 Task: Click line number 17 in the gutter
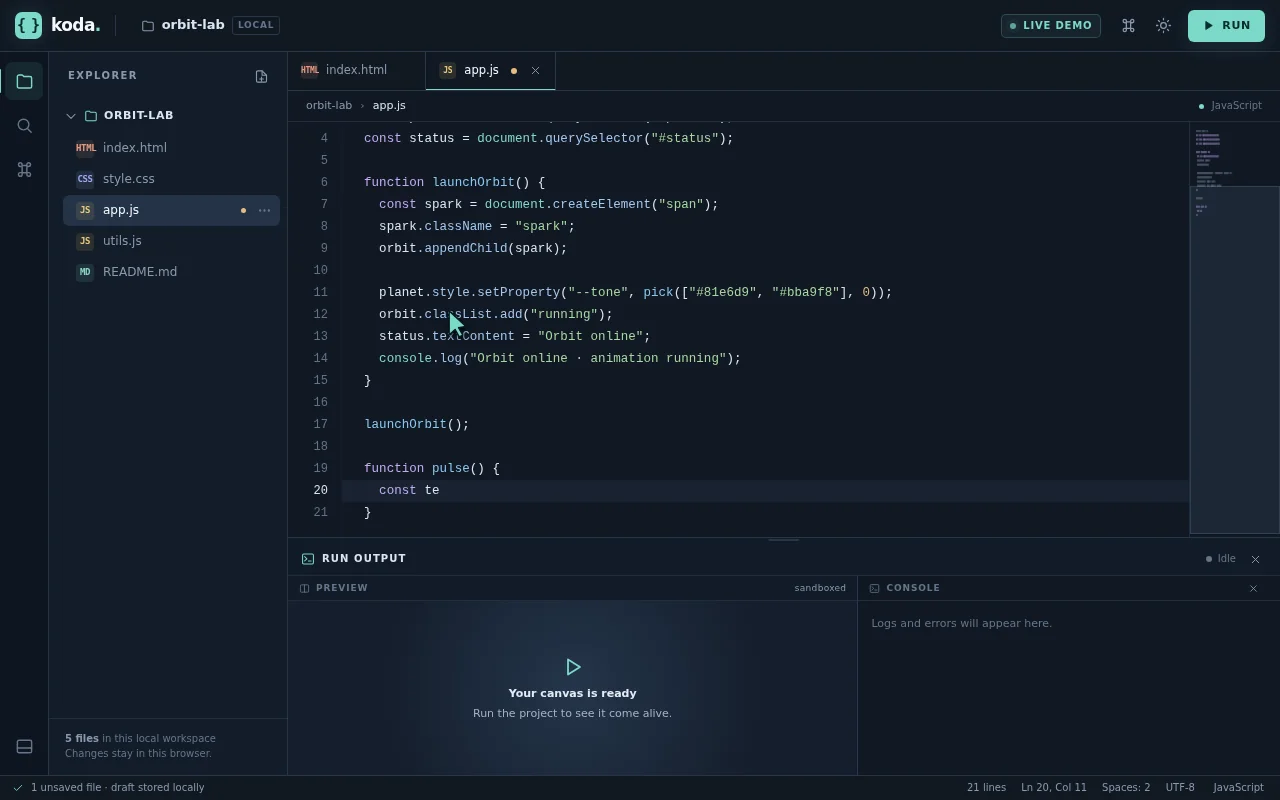click(x=320, y=424)
